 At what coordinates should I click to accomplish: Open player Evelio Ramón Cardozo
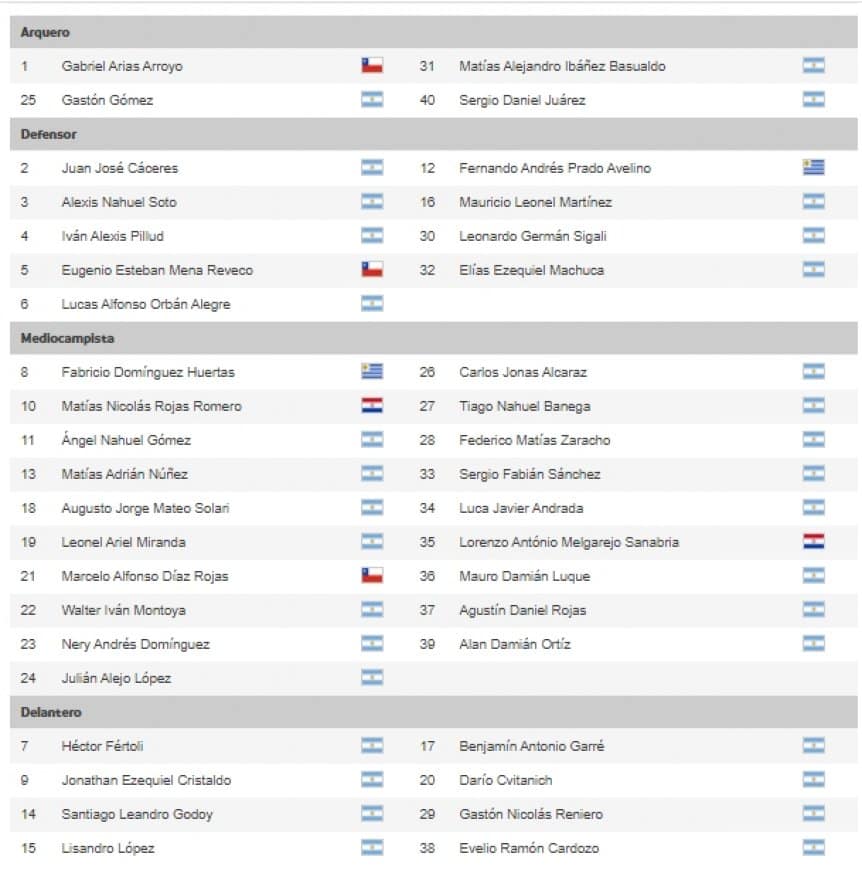pos(528,848)
